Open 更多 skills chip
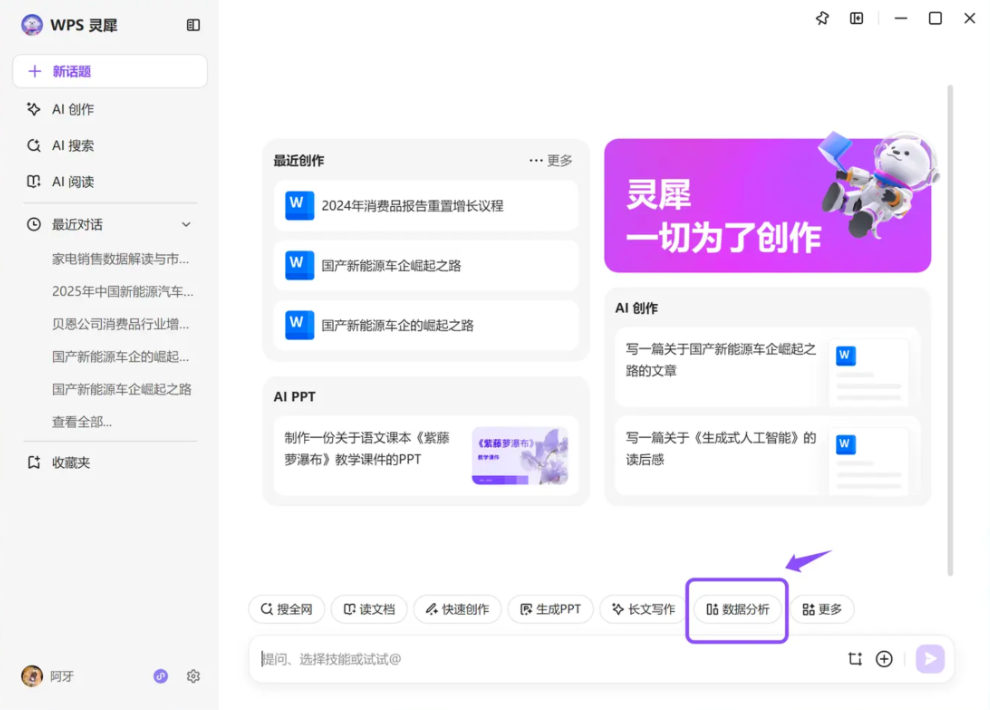This screenshot has width=990, height=710. 822,609
